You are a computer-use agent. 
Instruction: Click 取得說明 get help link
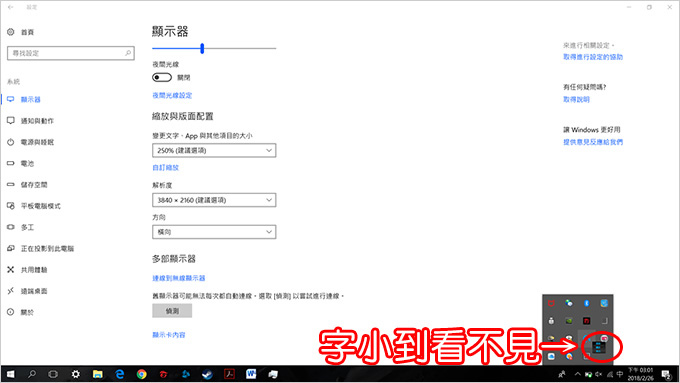(576, 99)
